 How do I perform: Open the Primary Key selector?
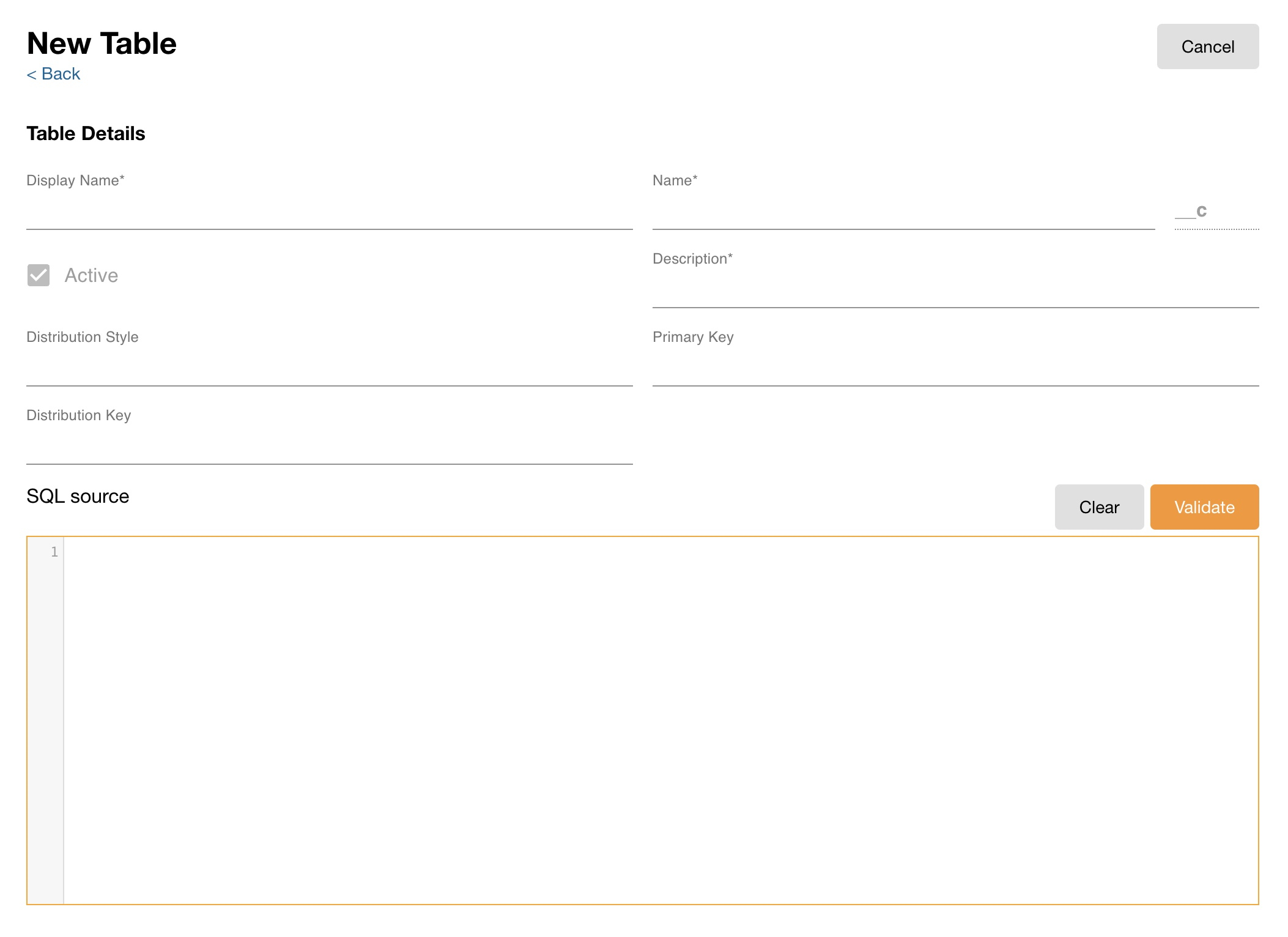tap(955, 369)
